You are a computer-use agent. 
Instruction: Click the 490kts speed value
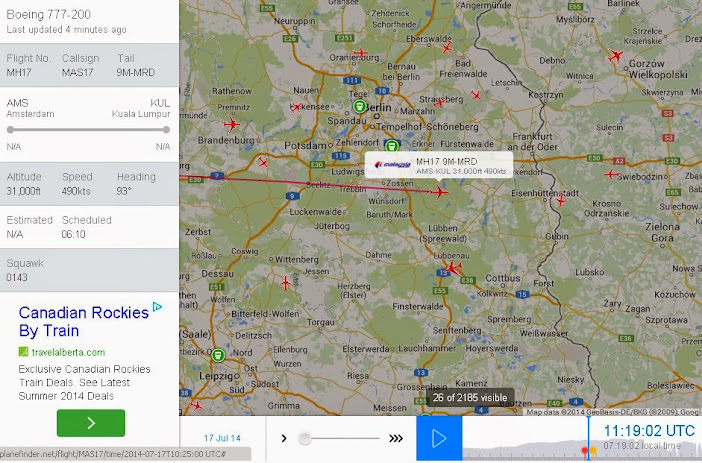click(76, 191)
